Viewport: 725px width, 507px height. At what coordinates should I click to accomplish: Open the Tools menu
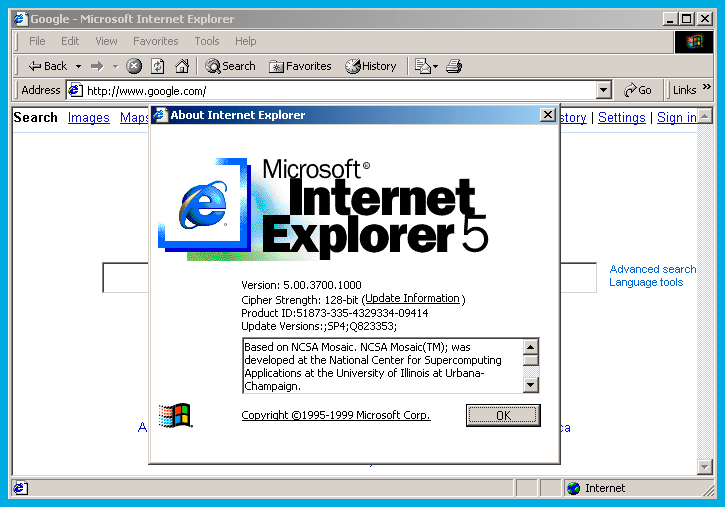coord(207,41)
